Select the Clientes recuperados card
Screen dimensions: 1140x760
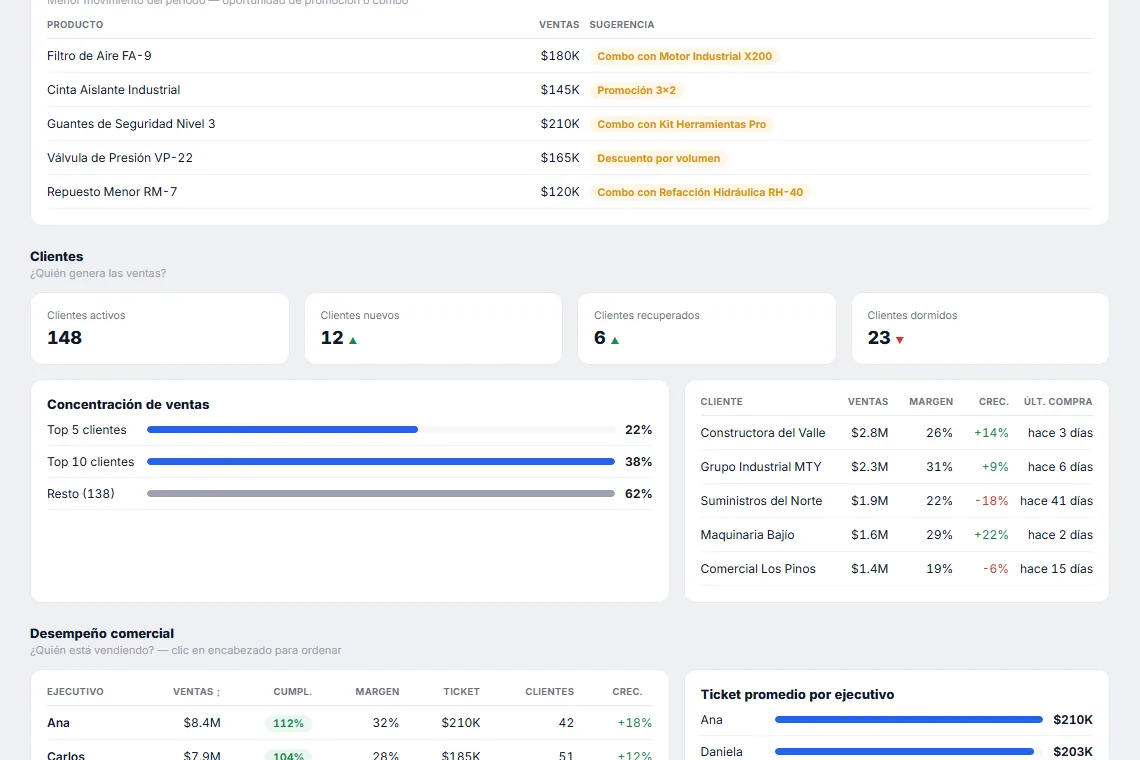(x=707, y=329)
